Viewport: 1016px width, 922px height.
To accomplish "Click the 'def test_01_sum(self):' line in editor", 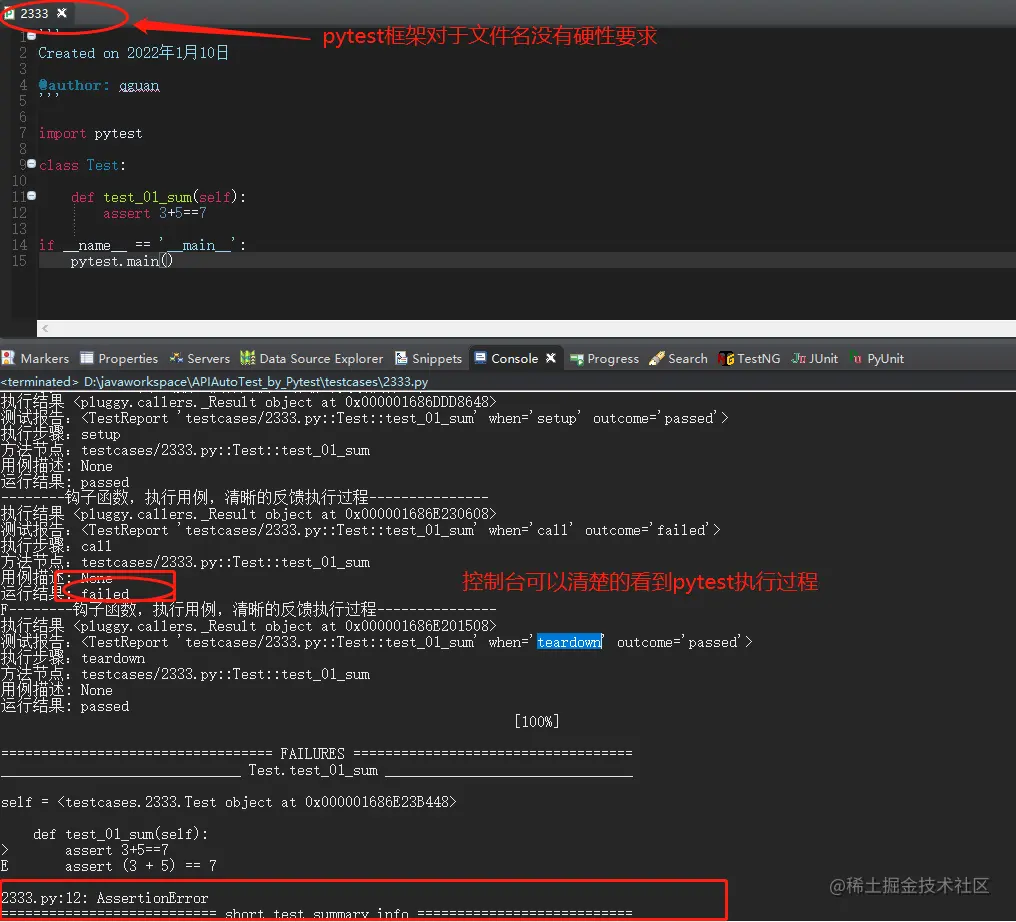I will click(x=158, y=197).
